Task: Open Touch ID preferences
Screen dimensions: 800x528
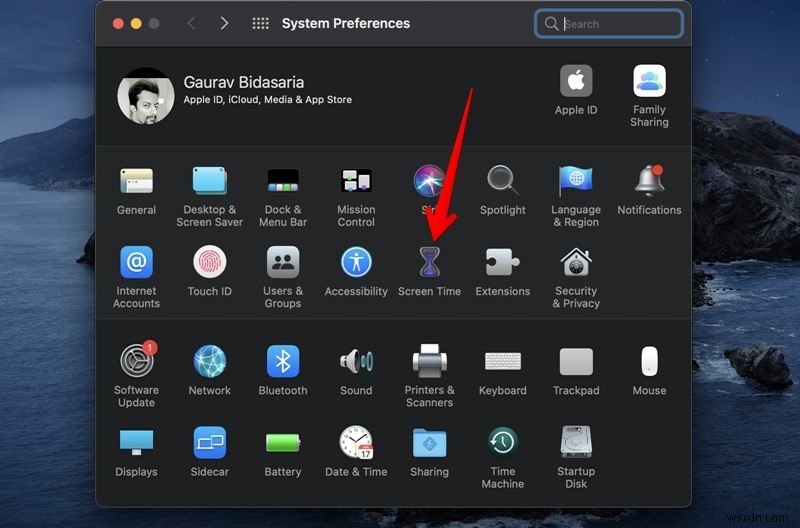Action: pos(210,263)
